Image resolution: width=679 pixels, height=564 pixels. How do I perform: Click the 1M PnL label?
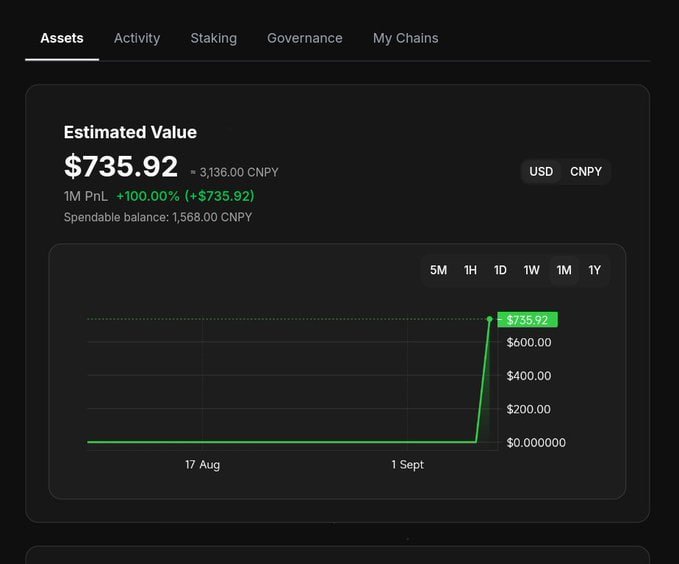(86, 196)
